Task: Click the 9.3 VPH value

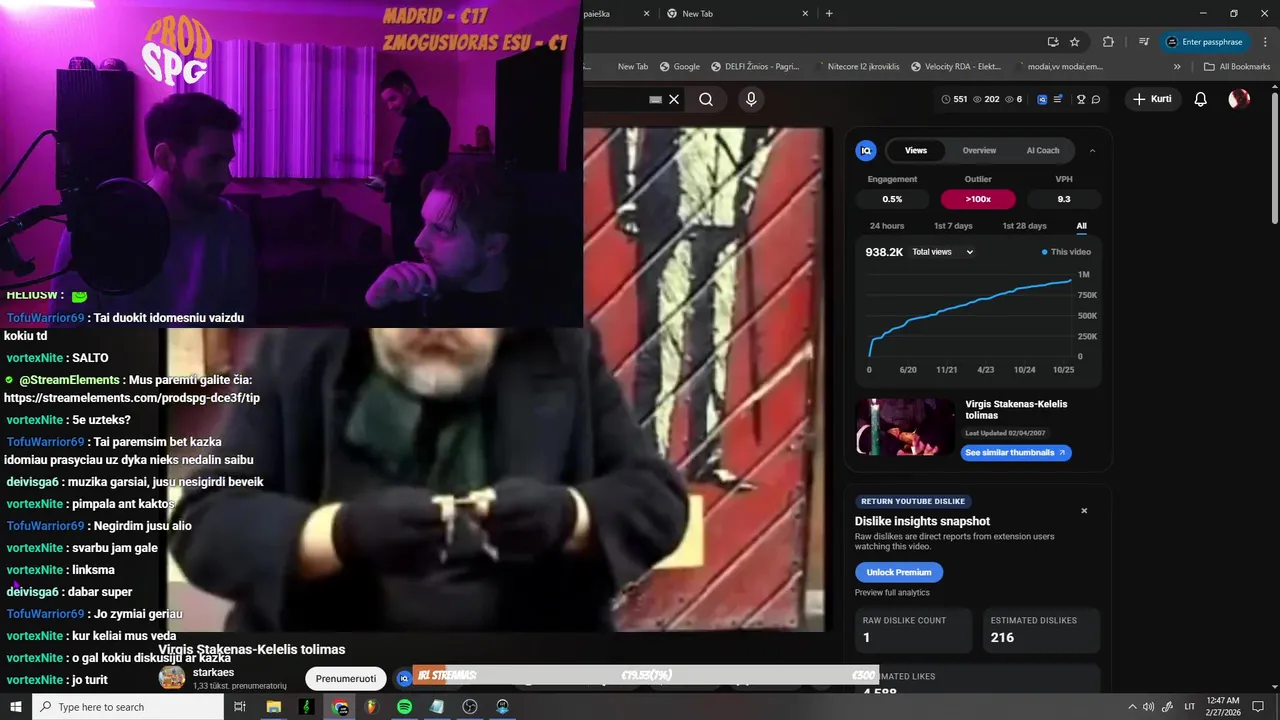Action: coord(1064,199)
